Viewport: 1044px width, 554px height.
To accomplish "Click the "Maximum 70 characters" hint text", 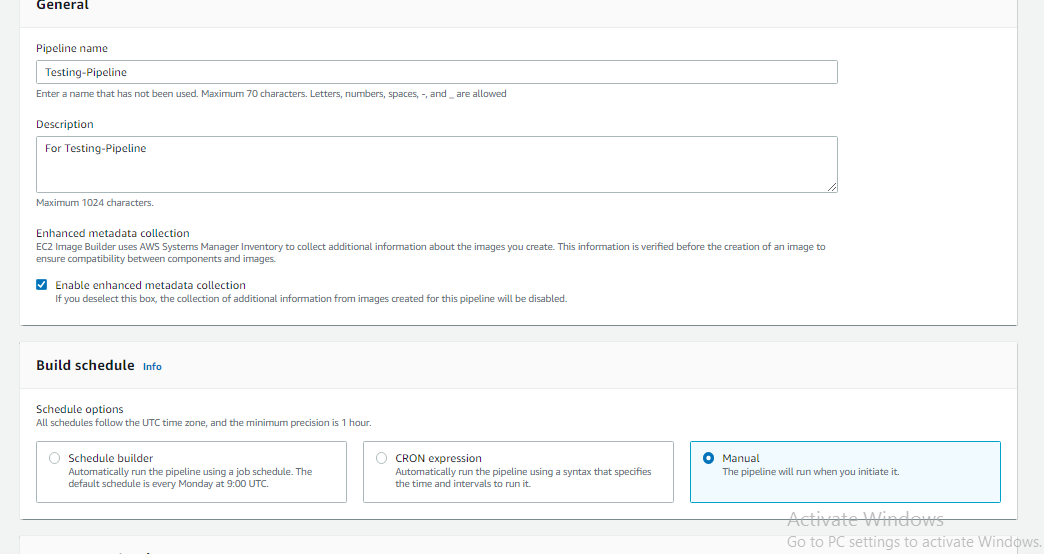I will click(271, 94).
